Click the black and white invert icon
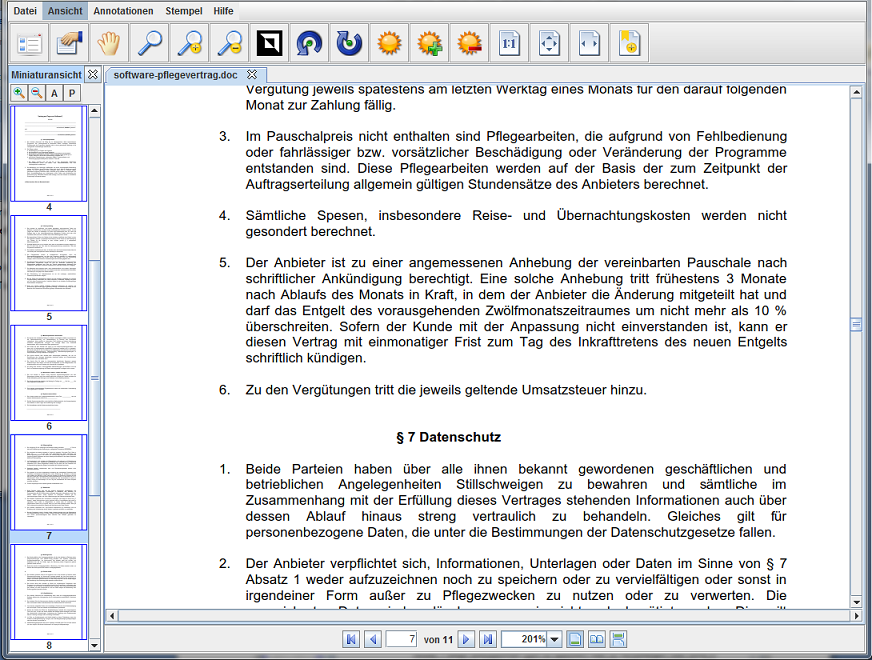872x660 pixels. tap(269, 43)
